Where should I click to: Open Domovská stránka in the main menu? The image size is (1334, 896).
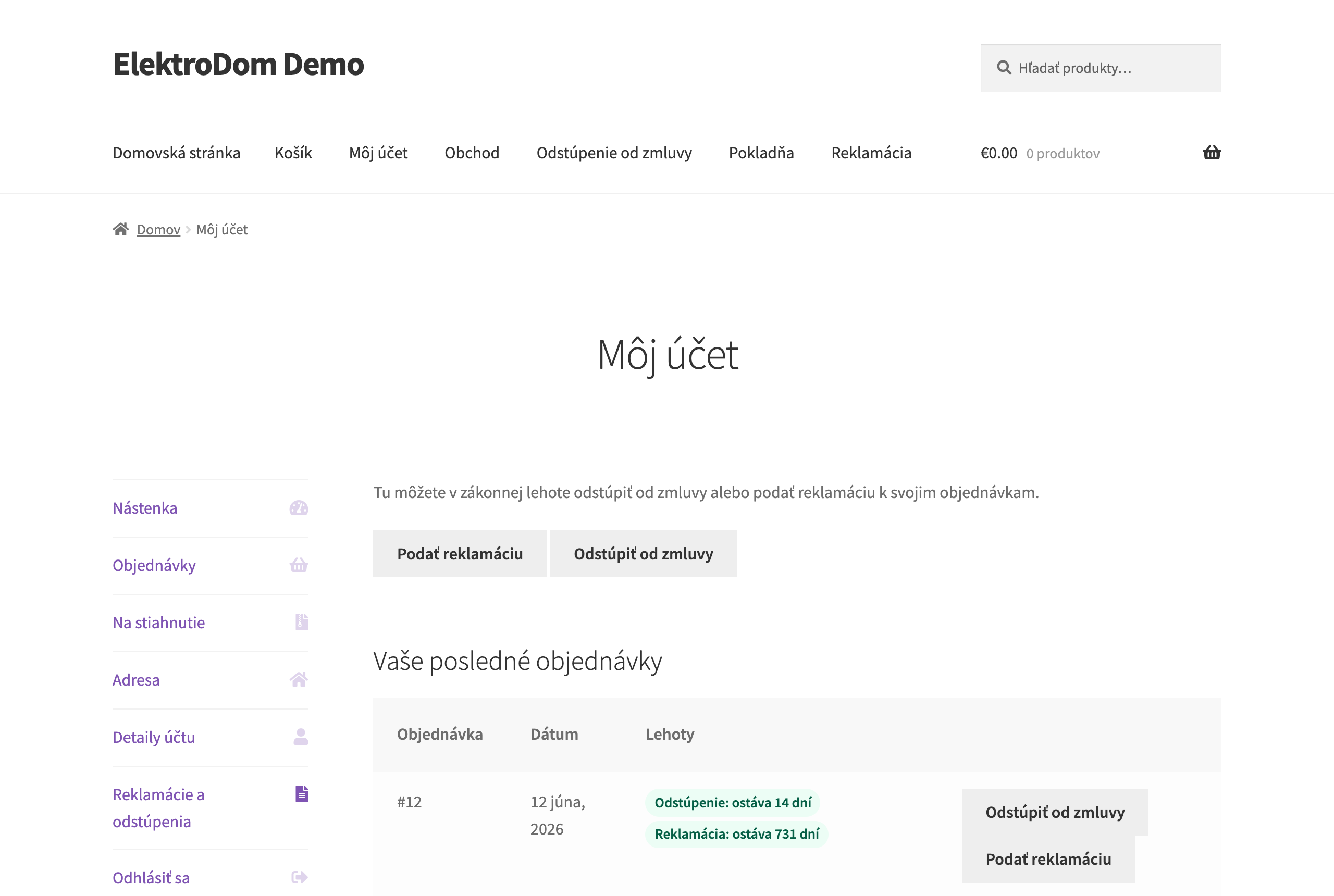[x=177, y=153]
